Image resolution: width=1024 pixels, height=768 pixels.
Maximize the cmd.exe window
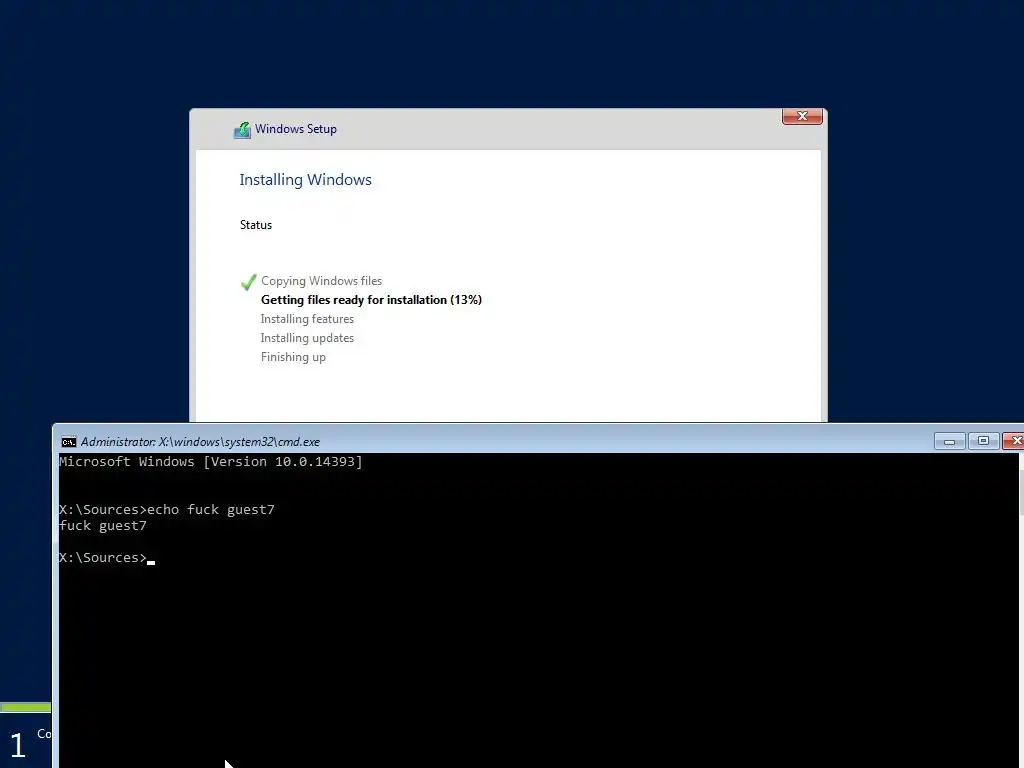coord(983,441)
